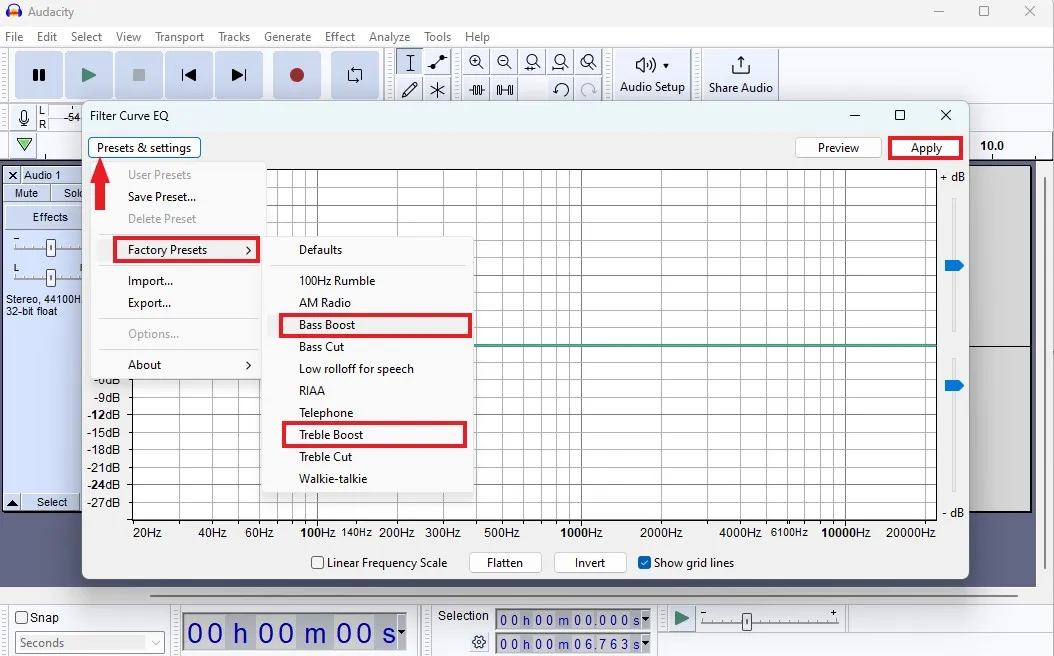Enable Linear Frequency Scale checkbox
This screenshot has height=656, width=1054.
pos(318,563)
